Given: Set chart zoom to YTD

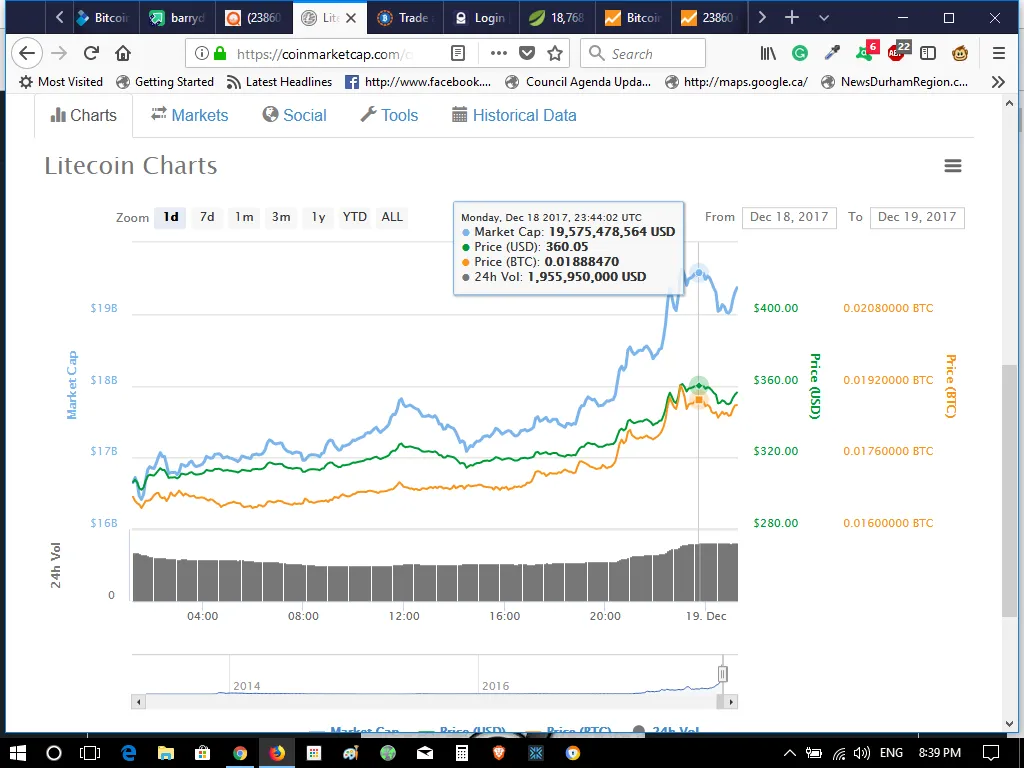Looking at the screenshot, I should pyautogui.click(x=355, y=217).
